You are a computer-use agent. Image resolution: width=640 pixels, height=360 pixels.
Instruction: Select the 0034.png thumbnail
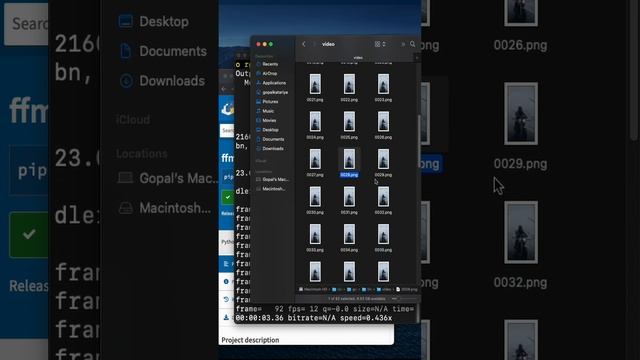pos(349,234)
